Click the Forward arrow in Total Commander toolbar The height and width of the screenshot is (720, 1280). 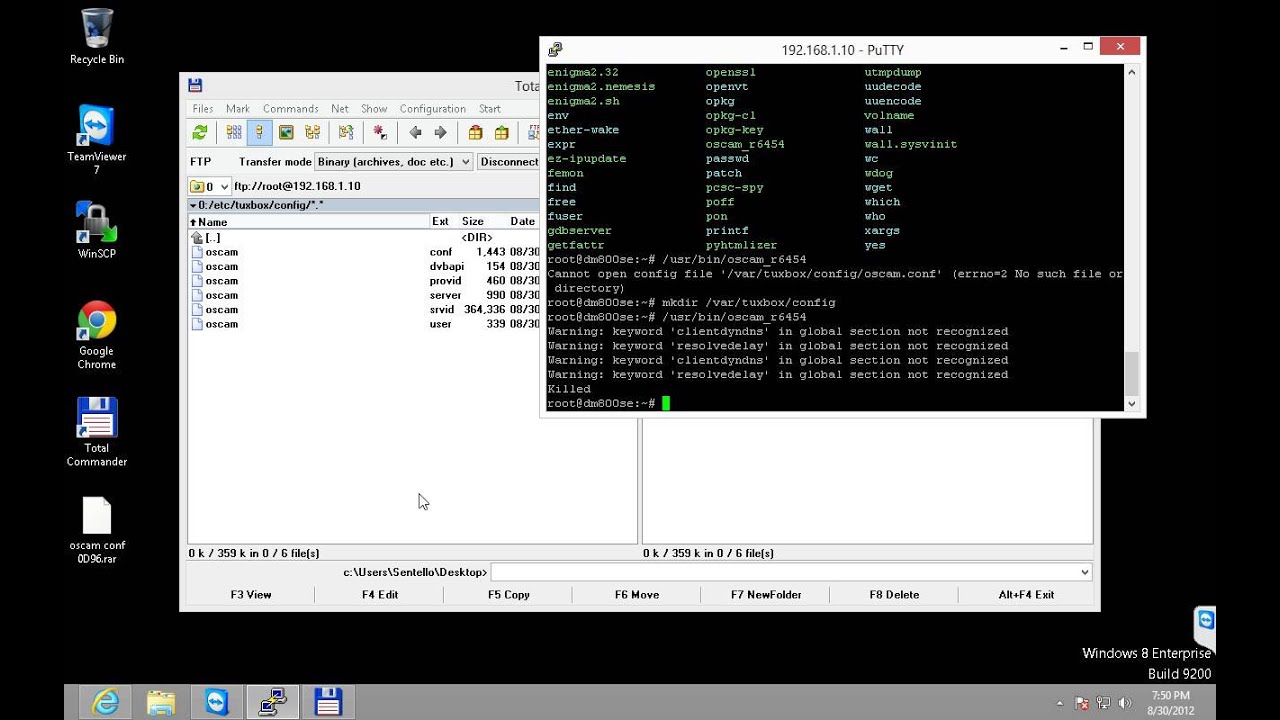(440, 132)
